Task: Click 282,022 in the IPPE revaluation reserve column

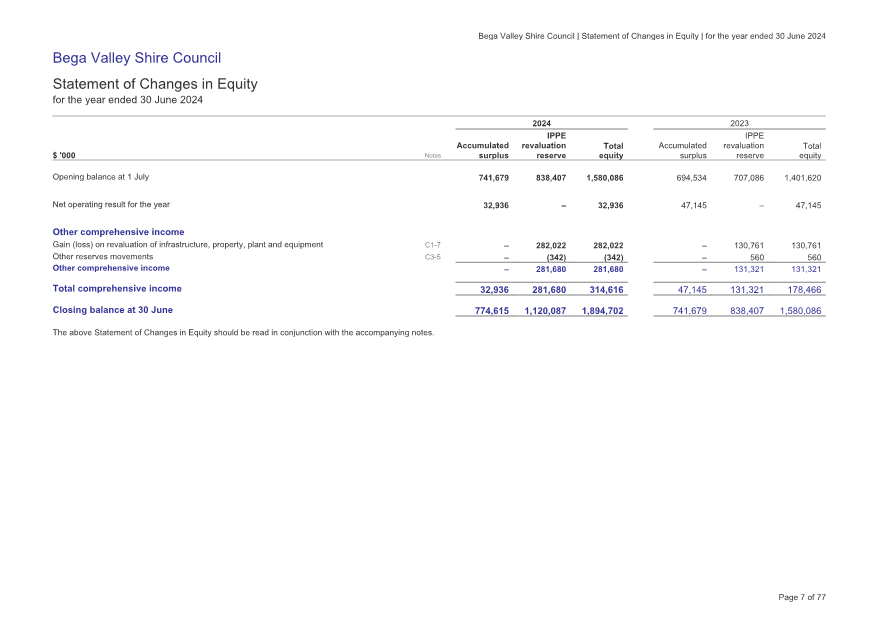Action: click(x=551, y=246)
